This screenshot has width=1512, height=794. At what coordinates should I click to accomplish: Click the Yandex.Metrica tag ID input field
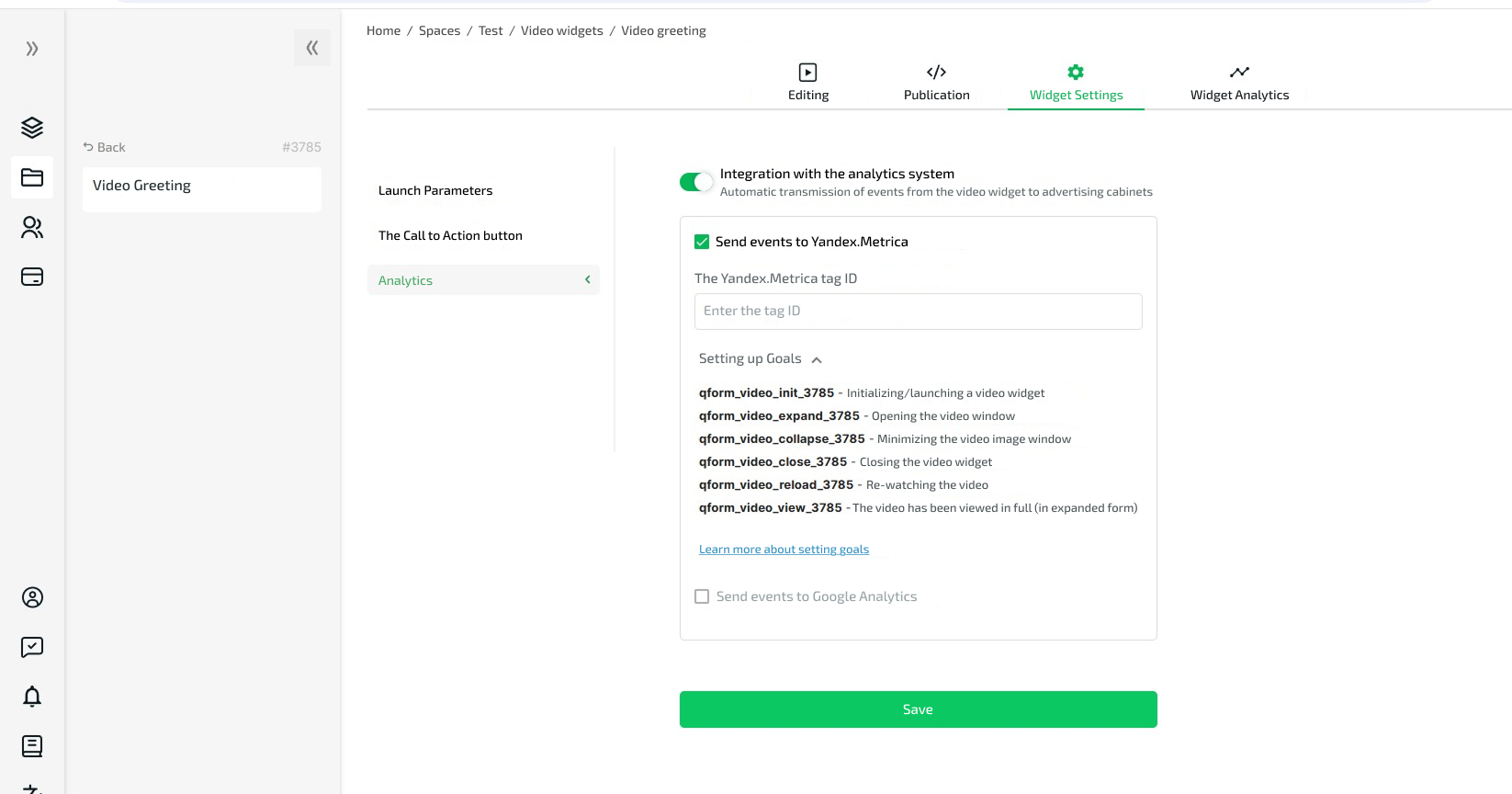(x=918, y=312)
